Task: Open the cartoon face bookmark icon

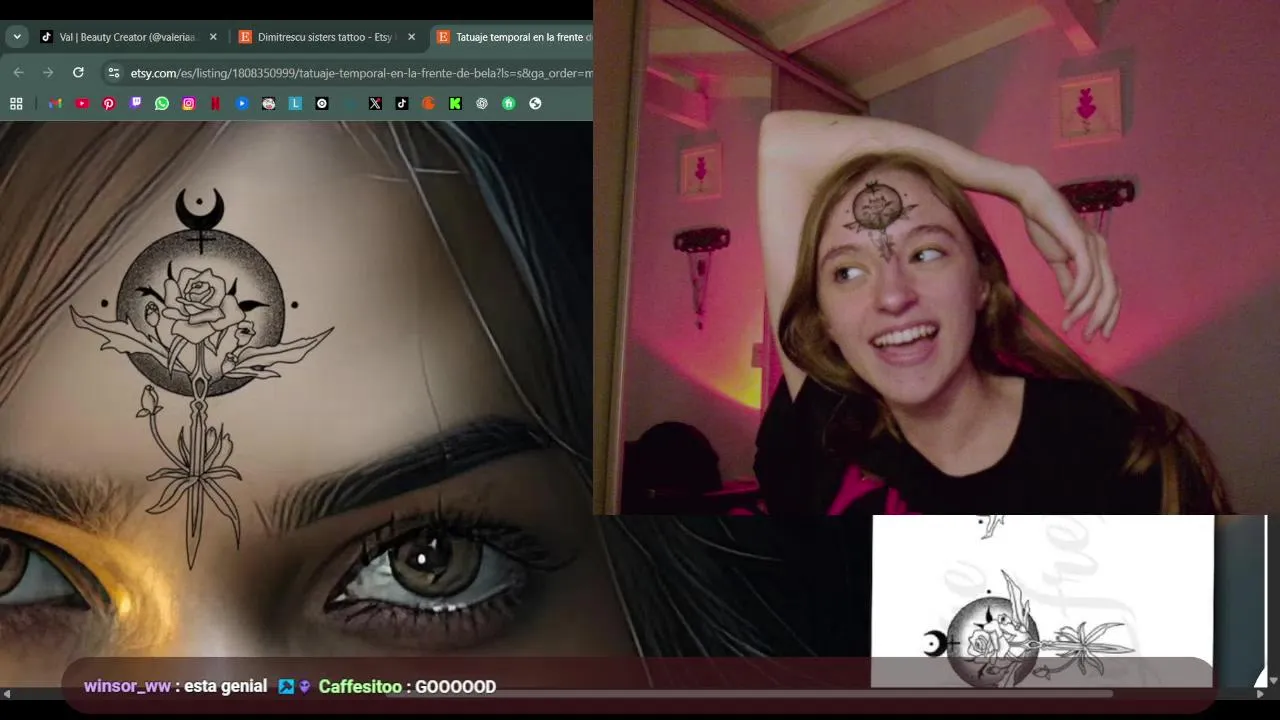Action: [268, 103]
